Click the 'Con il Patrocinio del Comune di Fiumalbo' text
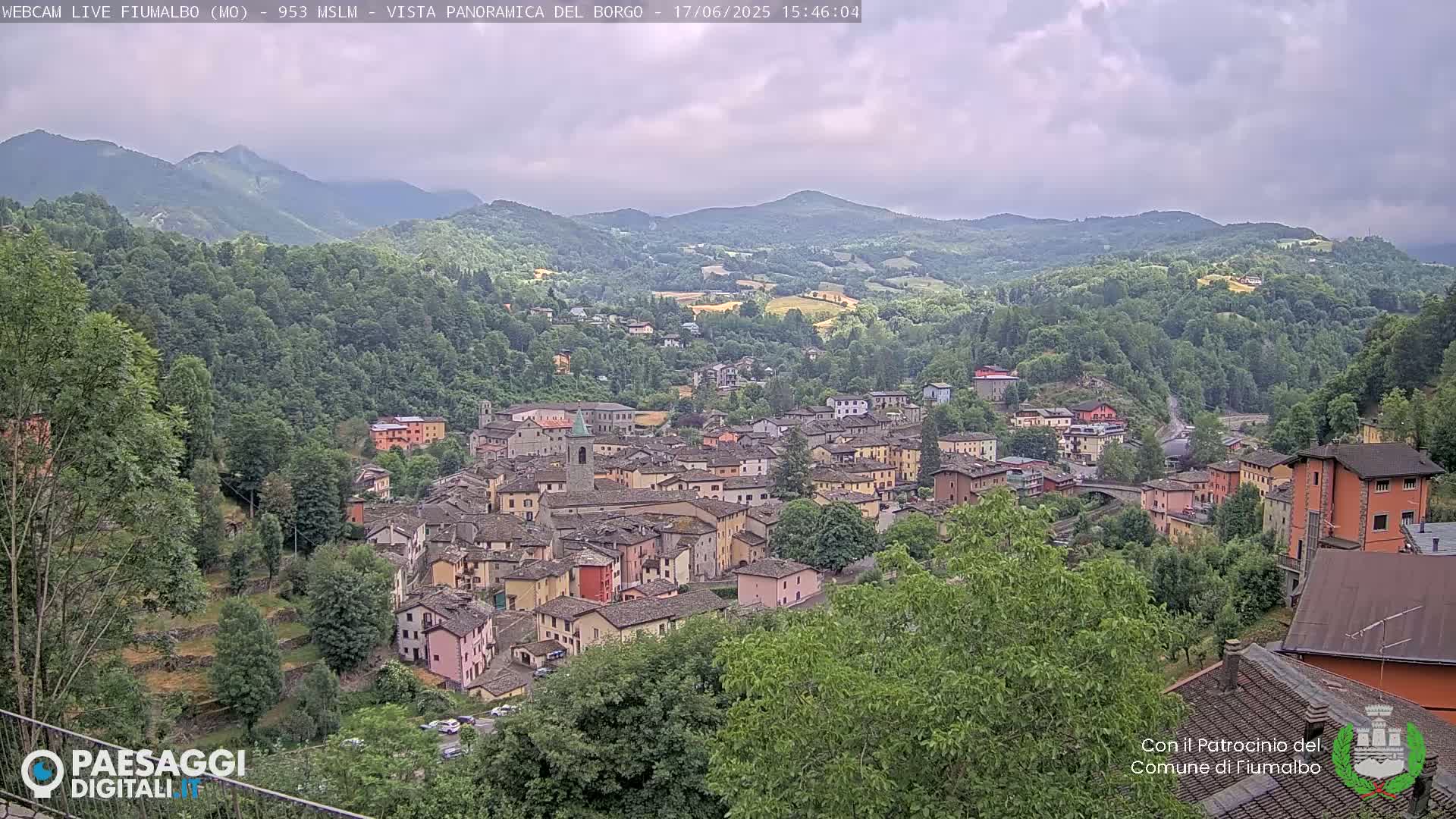1456x819 pixels. [1225, 756]
